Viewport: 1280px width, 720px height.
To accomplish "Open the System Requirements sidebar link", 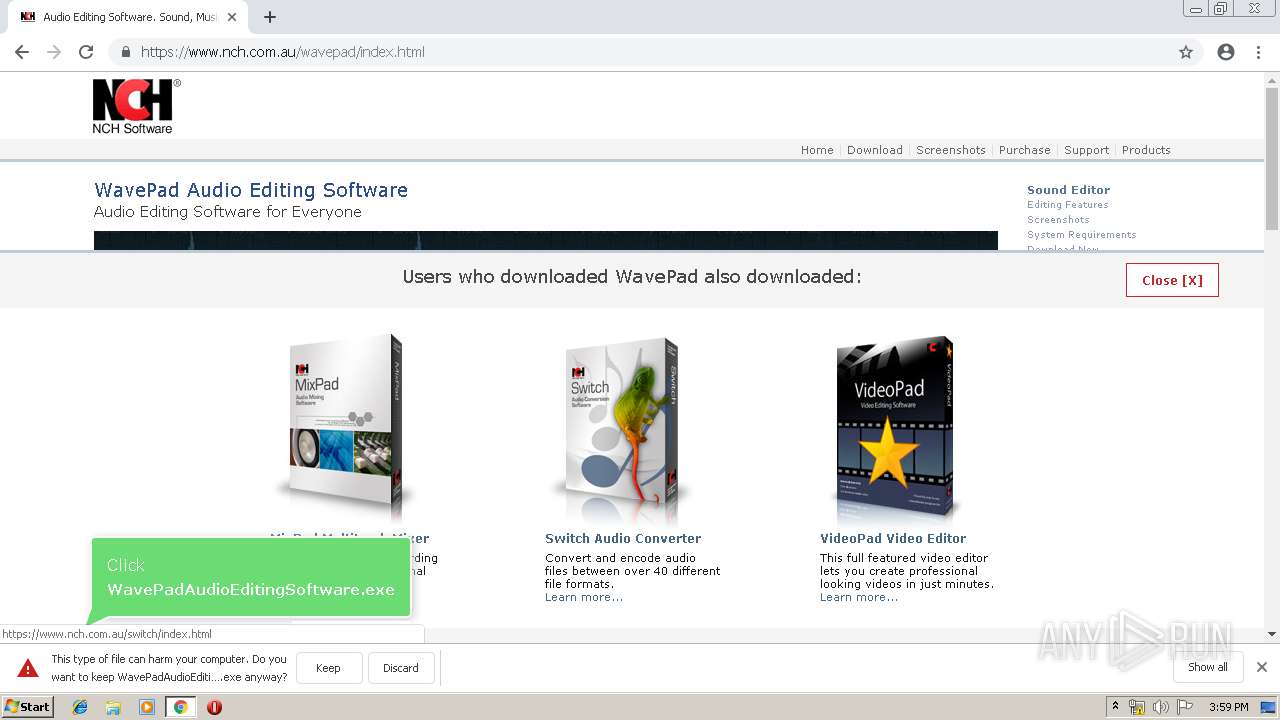I will (1081, 235).
